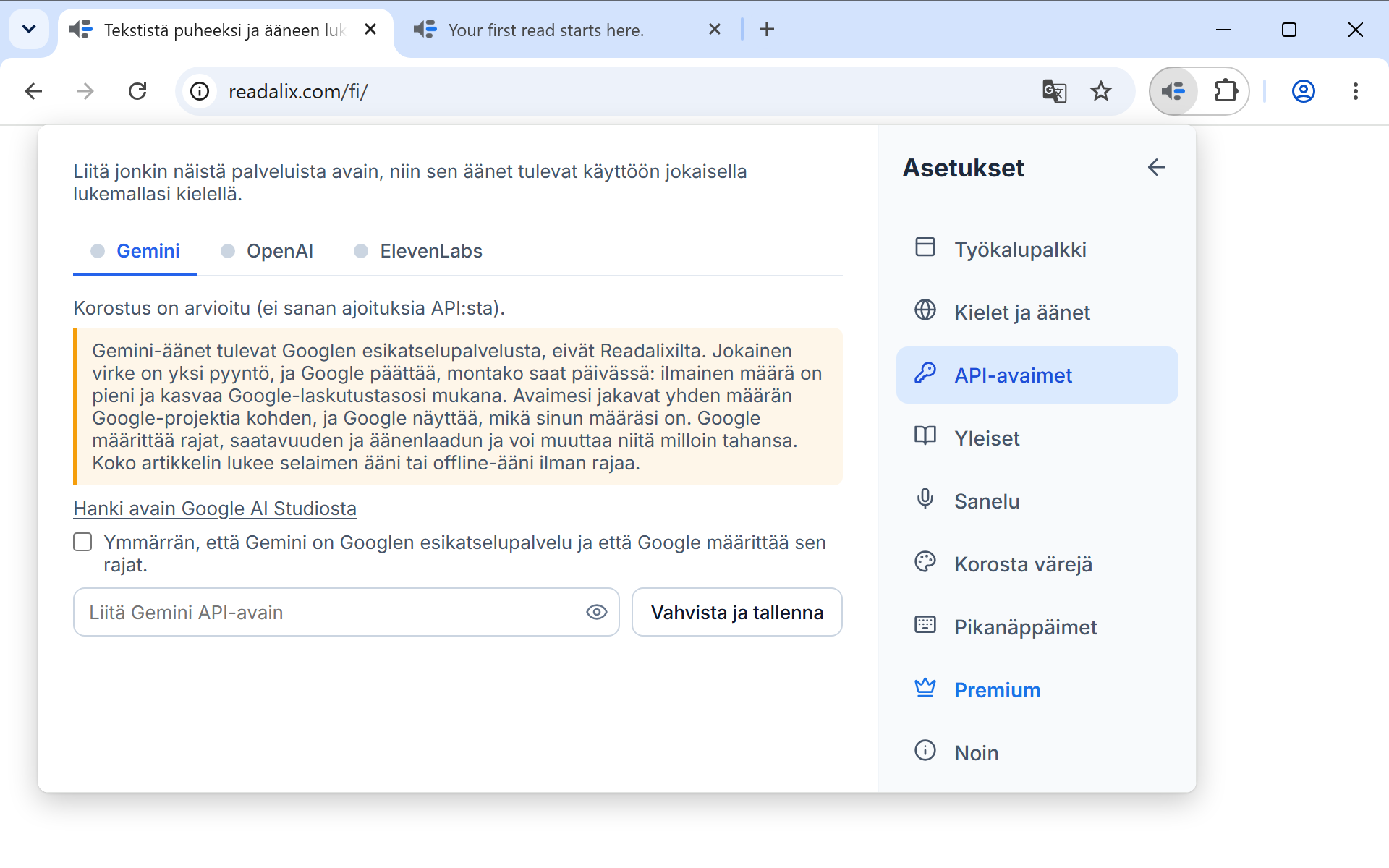Open Pikanäppäimet shortcuts settings
Viewport: 1389px width, 868px height.
click(1037, 627)
